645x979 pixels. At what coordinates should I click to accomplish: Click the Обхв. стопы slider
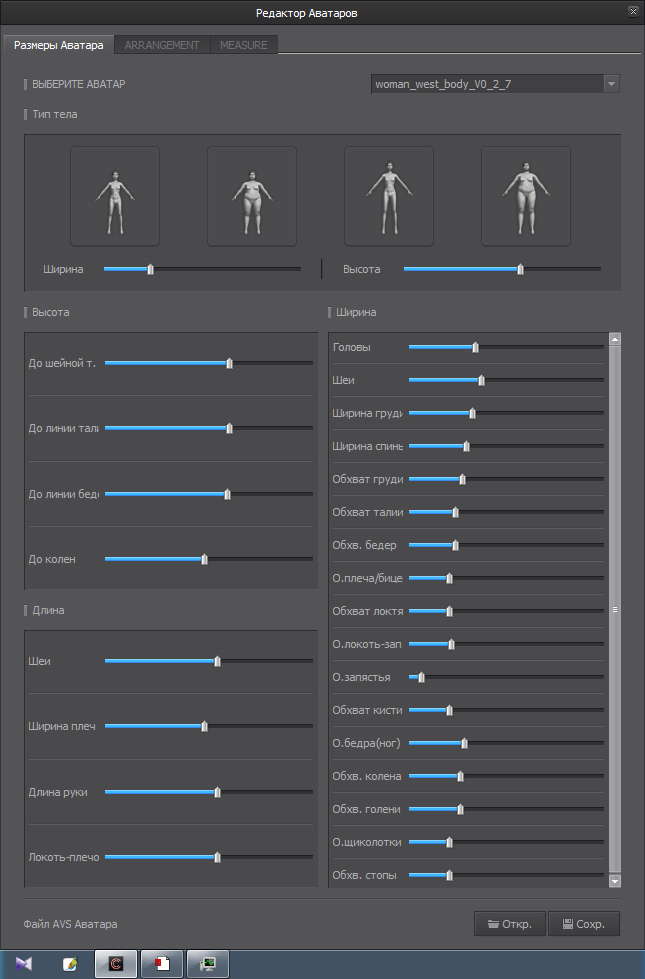click(x=506, y=875)
